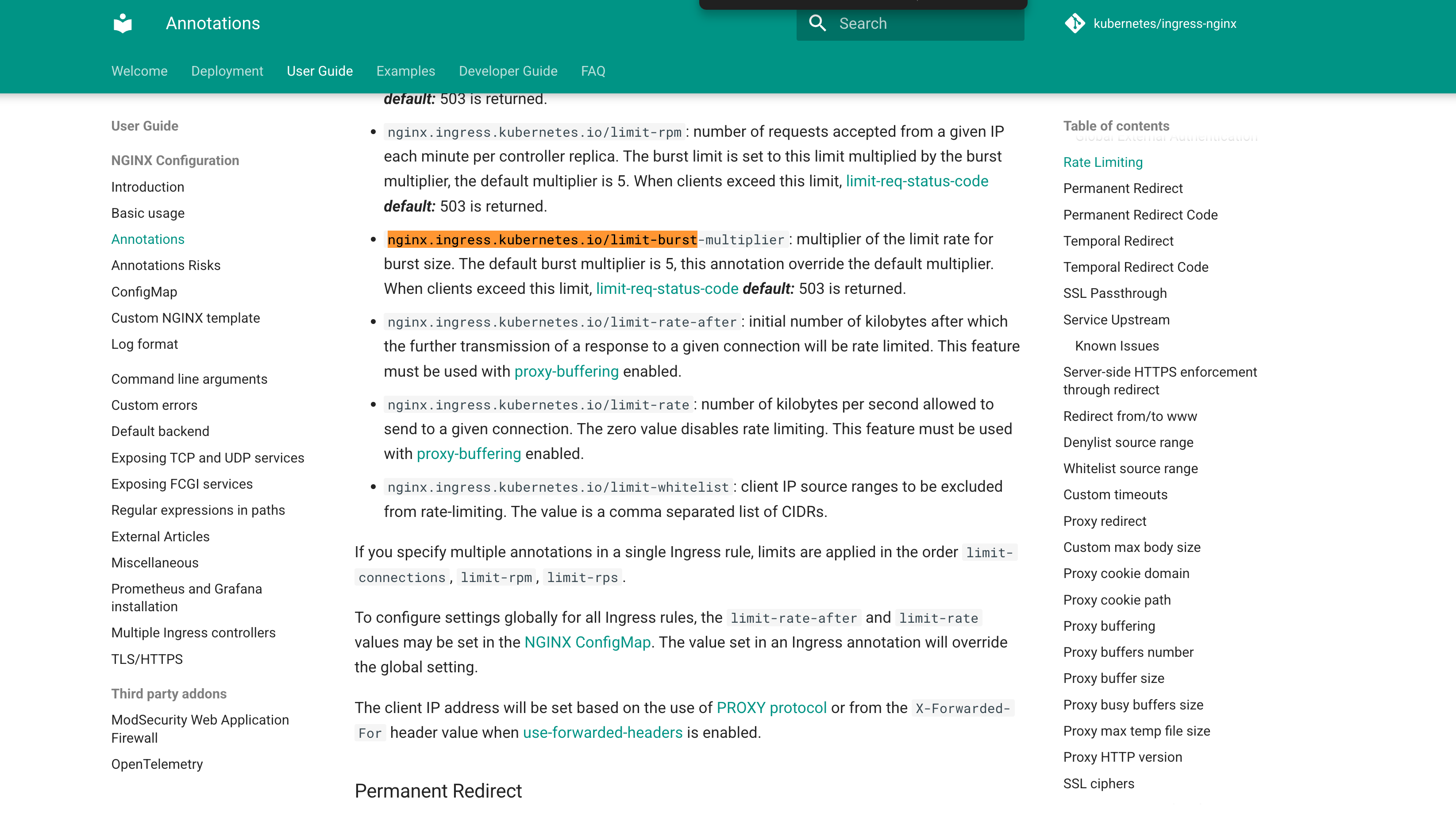
Task: Switch to the Deployment tab
Action: pyautogui.click(x=227, y=71)
